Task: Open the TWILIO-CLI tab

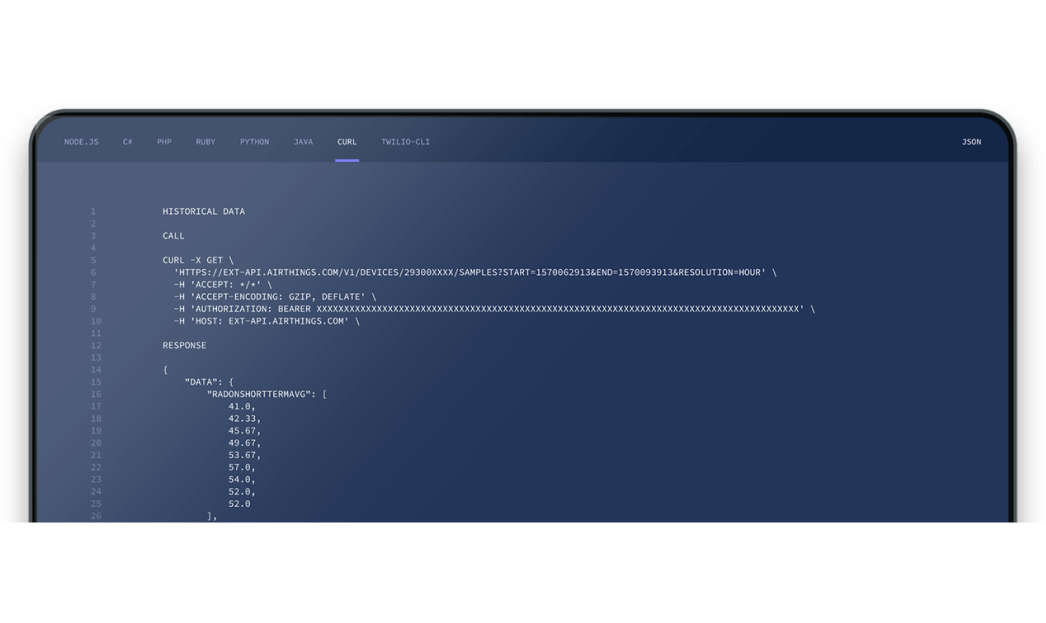Action: click(x=405, y=142)
